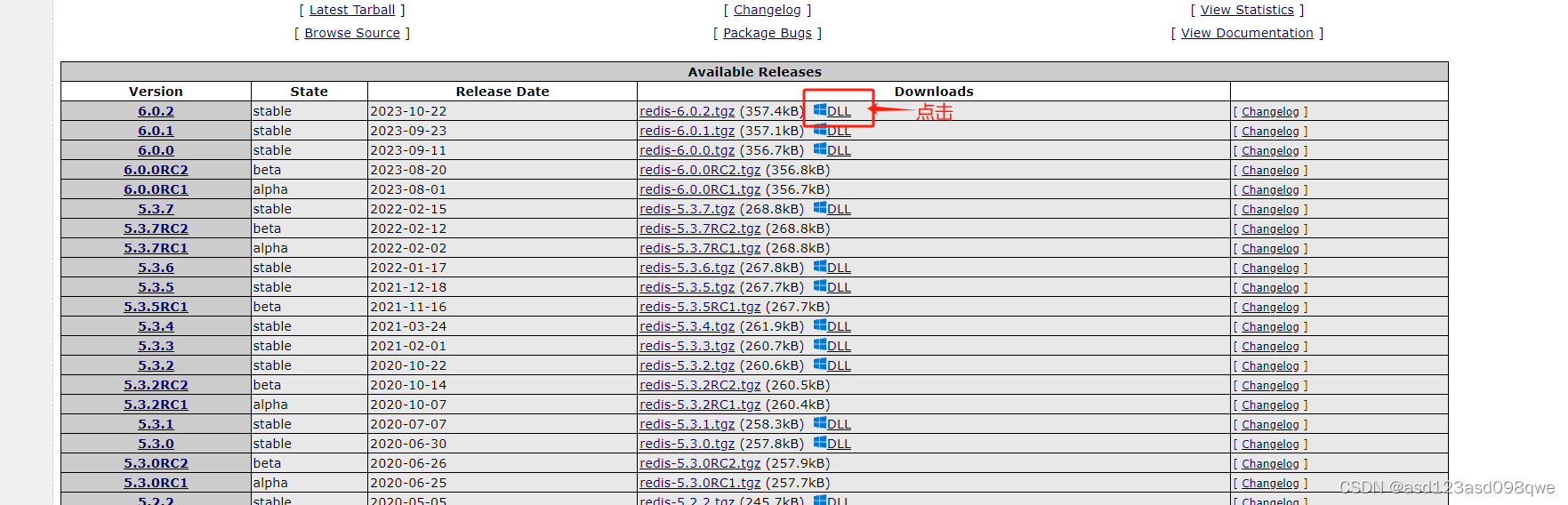
Task: Click the DLL Windows icon for redis 5.3.4
Action: (x=819, y=325)
